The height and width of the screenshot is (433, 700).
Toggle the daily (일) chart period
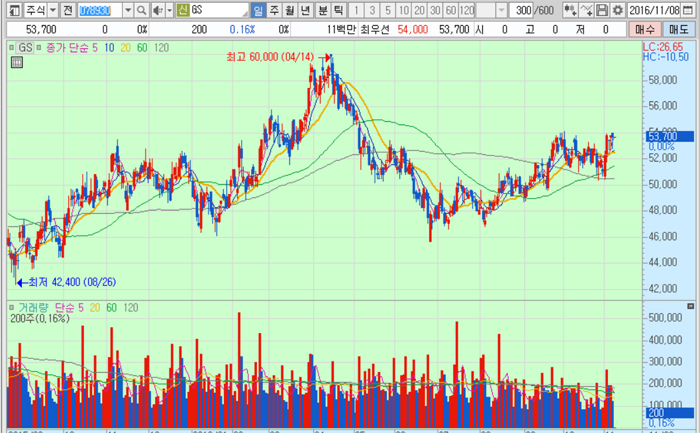pos(258,10)
